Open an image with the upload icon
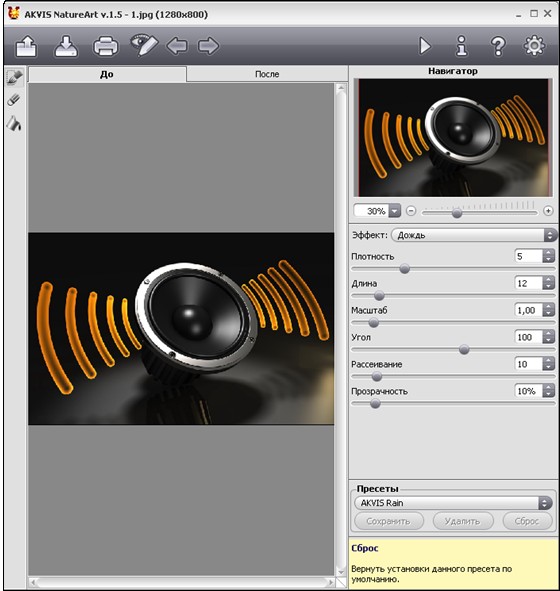 click(x=26, y=46)
